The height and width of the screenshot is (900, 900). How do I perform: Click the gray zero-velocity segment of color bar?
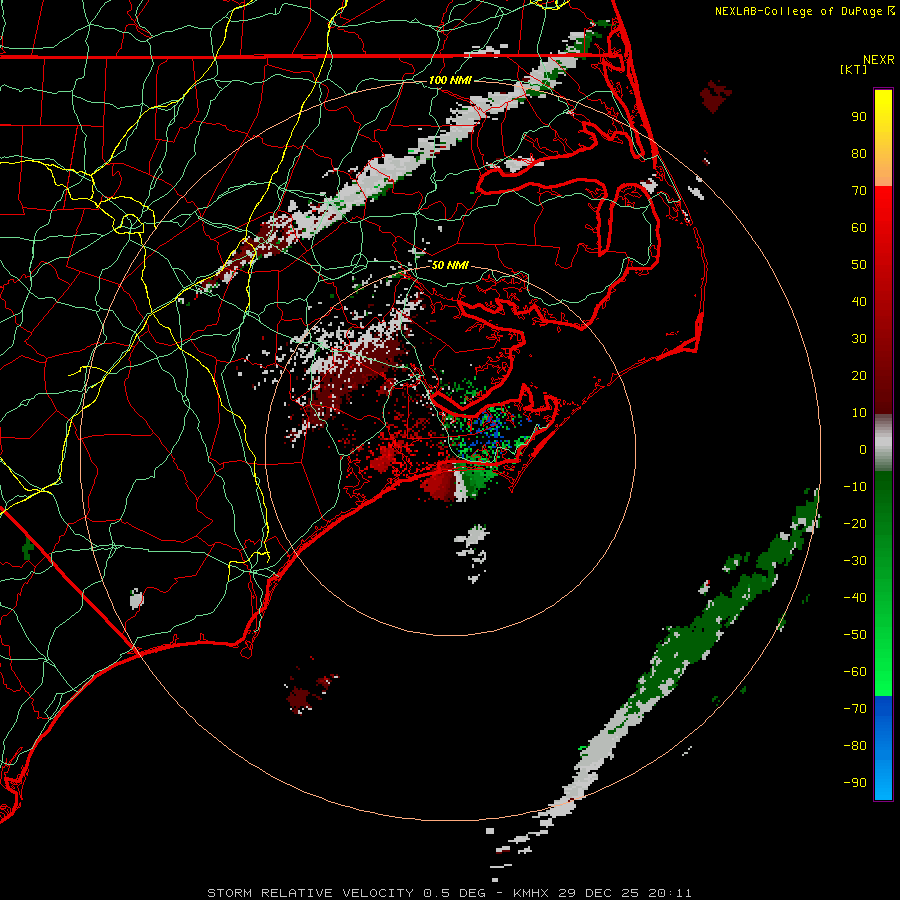pyautogui.click(x=883, y=442)
